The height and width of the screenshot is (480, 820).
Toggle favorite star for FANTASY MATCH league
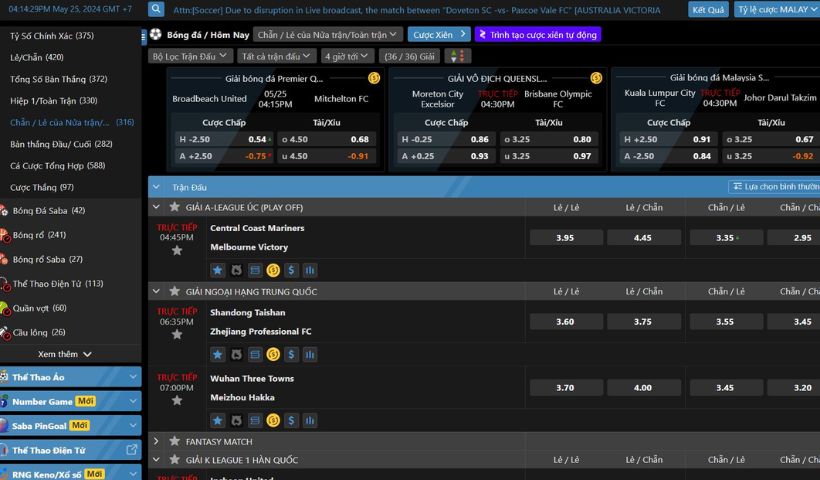click(175, 441)
